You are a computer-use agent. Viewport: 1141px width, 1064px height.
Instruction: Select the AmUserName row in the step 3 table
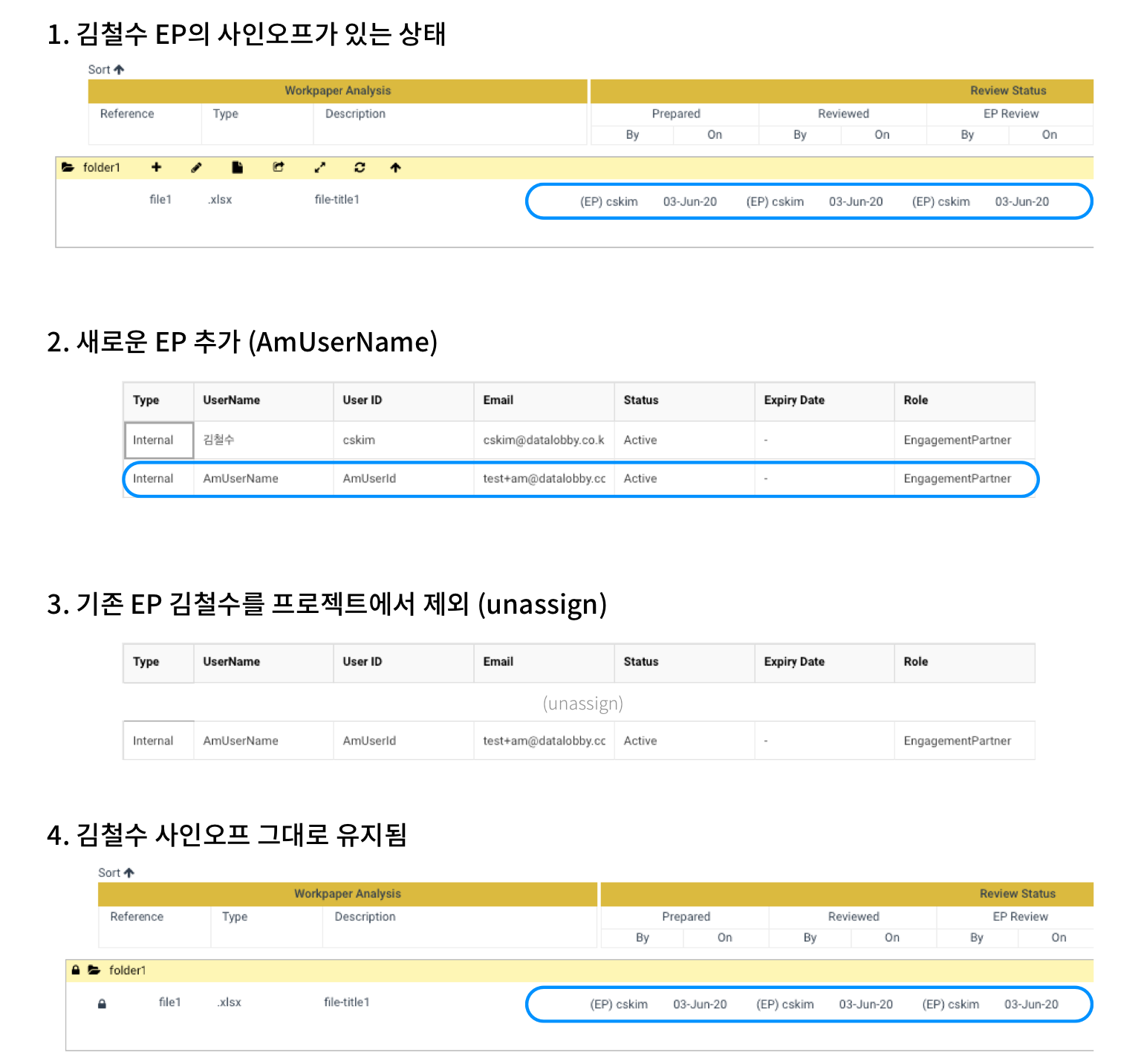pyautogui.click(x=241, y=741)
